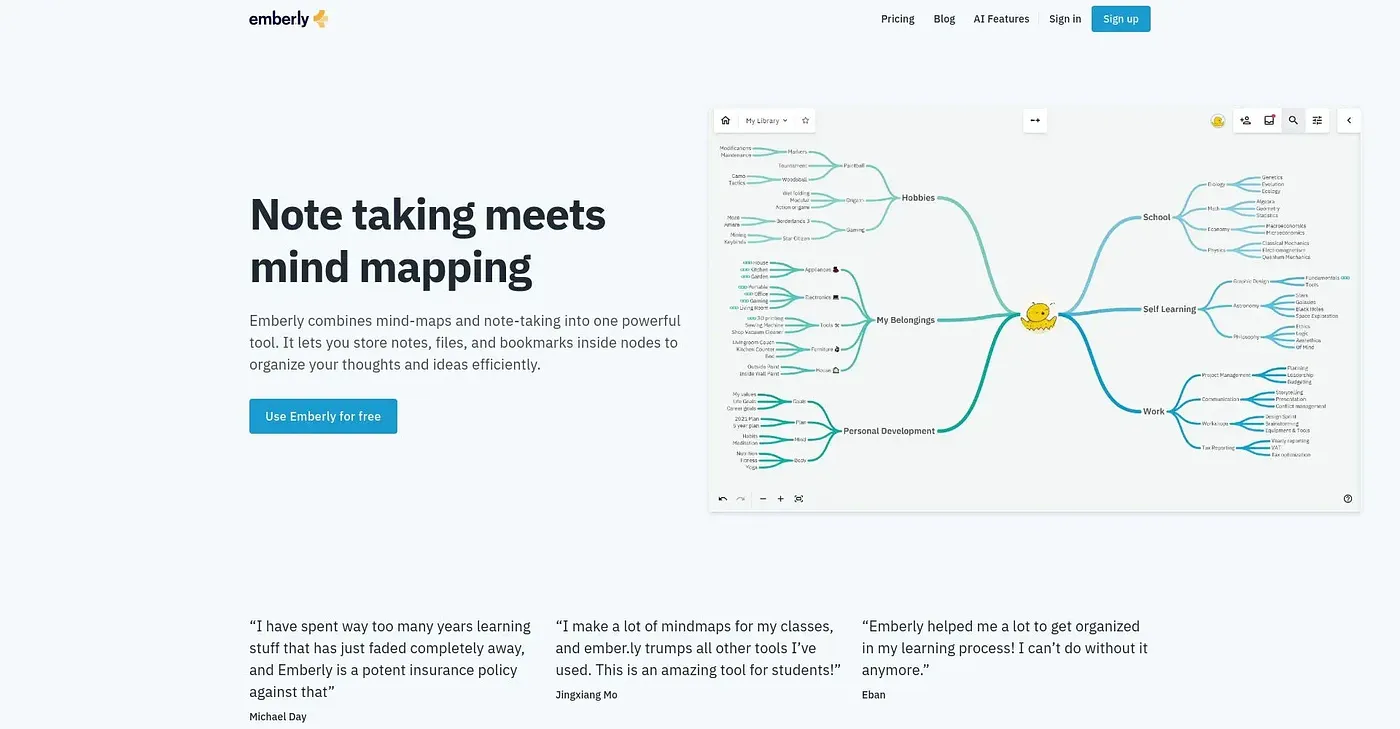Click the Sign up button
1400x729 pixels.
coord(1120,19)
